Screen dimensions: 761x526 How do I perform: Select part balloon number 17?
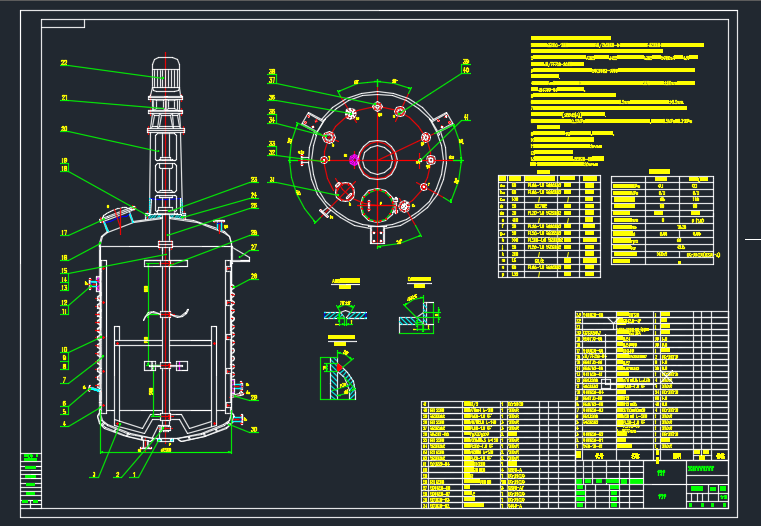64,233
